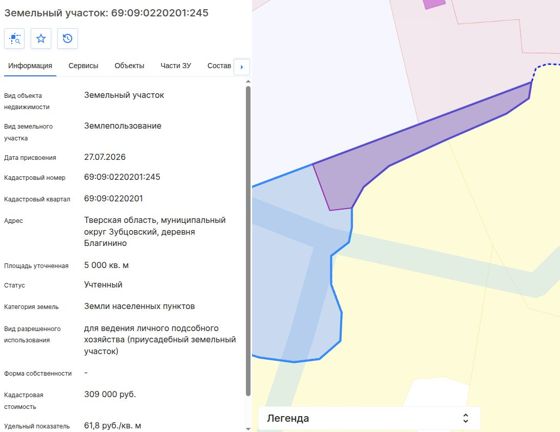Show more tabs with right arrow
This screenshot has width=560, height=432.
[242, 67]
